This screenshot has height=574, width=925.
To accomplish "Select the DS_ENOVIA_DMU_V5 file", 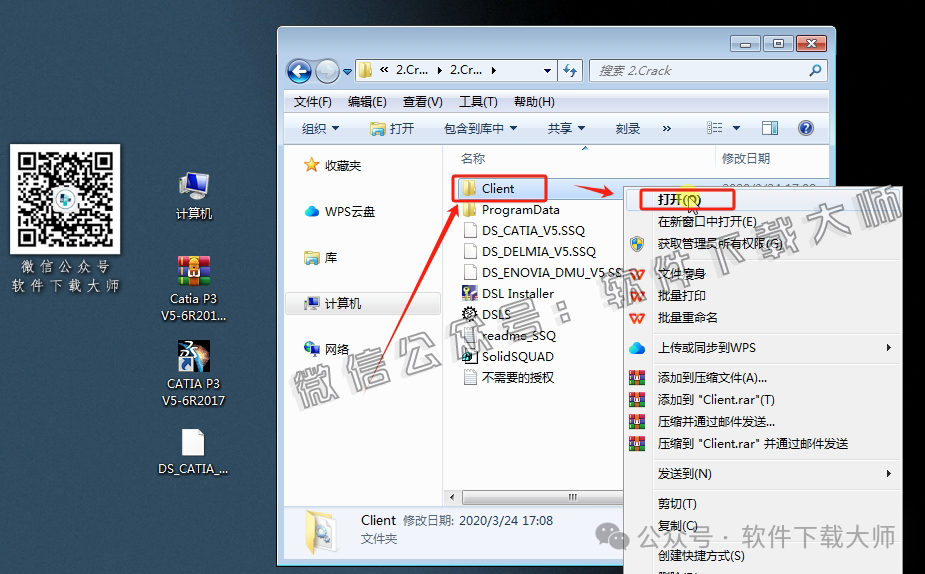I will click(x=542, y=273).
